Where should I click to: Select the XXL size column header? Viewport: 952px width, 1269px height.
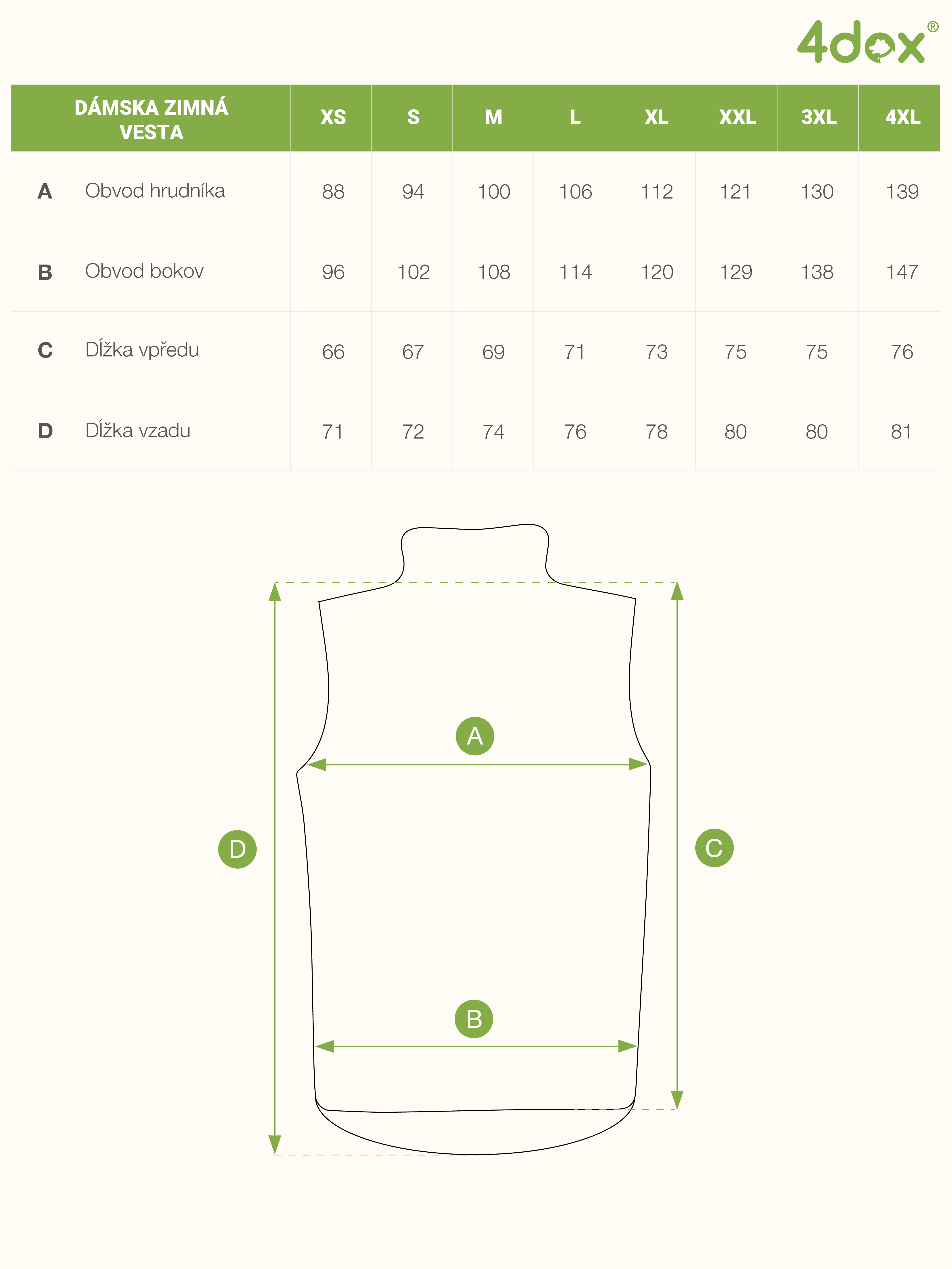tap(737, 118)
